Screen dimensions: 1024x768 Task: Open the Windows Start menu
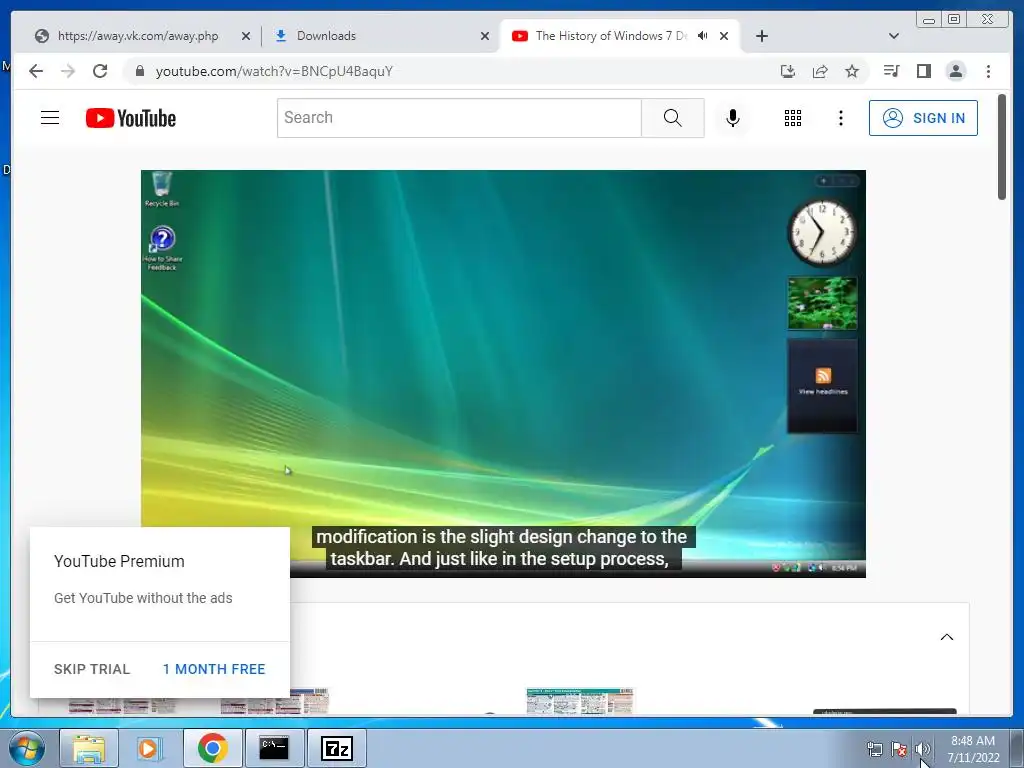tap(27, 748)
